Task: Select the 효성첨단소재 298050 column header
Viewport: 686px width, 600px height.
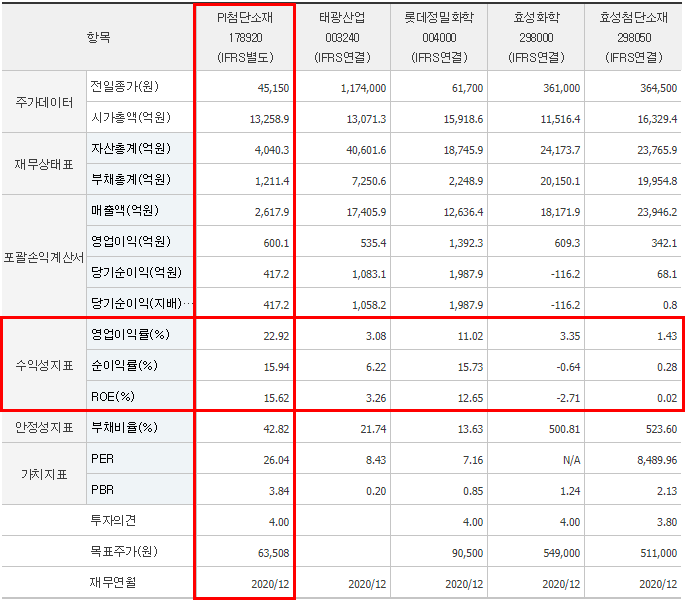Action: click(634, 38)
